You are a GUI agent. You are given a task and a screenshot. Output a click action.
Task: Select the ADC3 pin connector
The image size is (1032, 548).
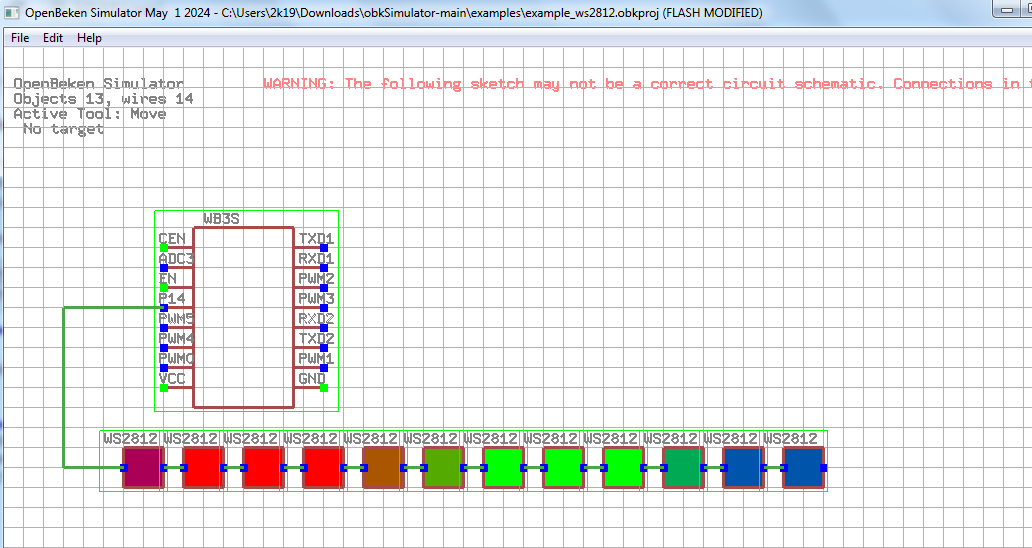point(164,268)
